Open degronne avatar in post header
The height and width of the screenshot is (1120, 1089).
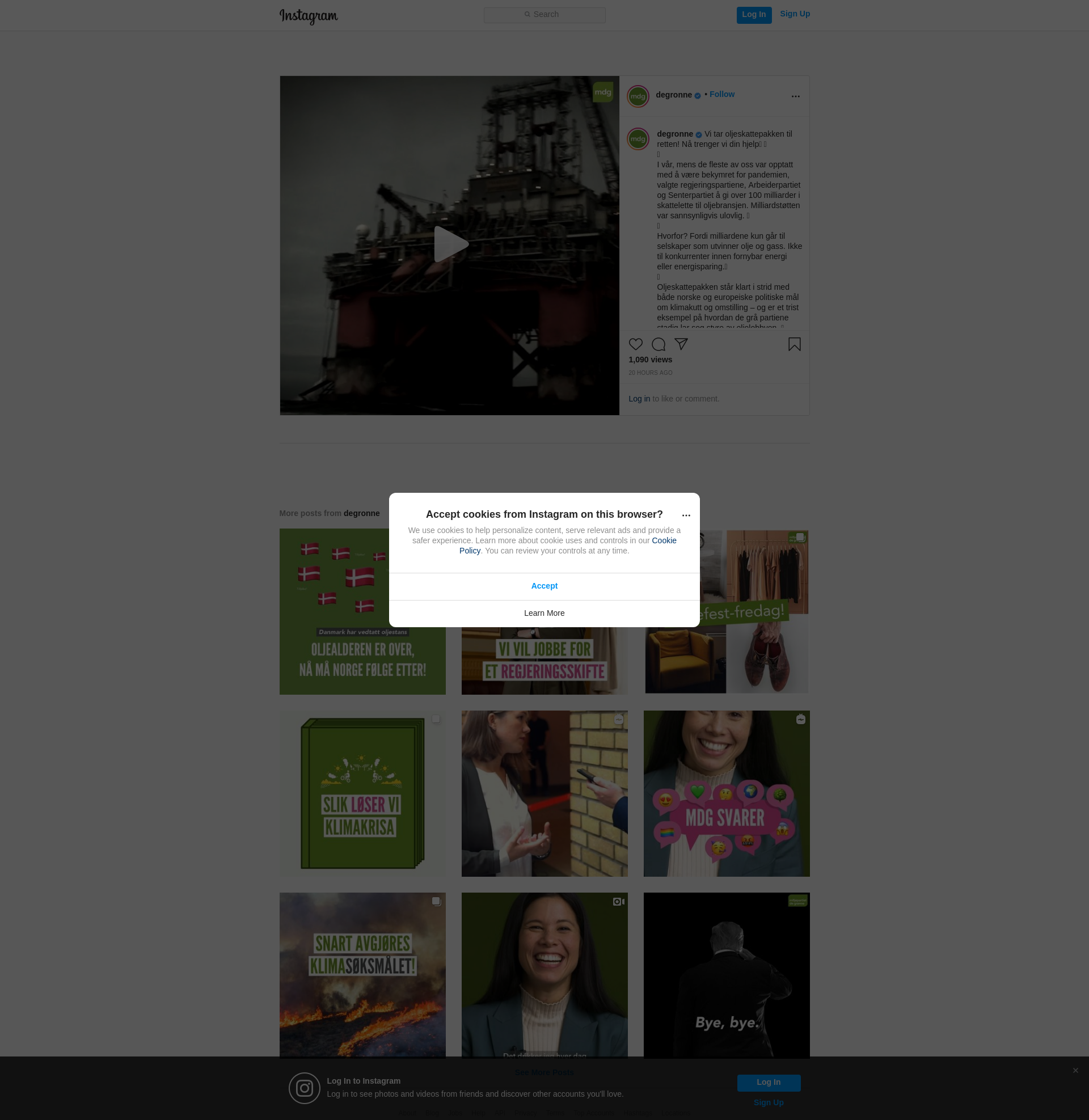coord(638,96)
